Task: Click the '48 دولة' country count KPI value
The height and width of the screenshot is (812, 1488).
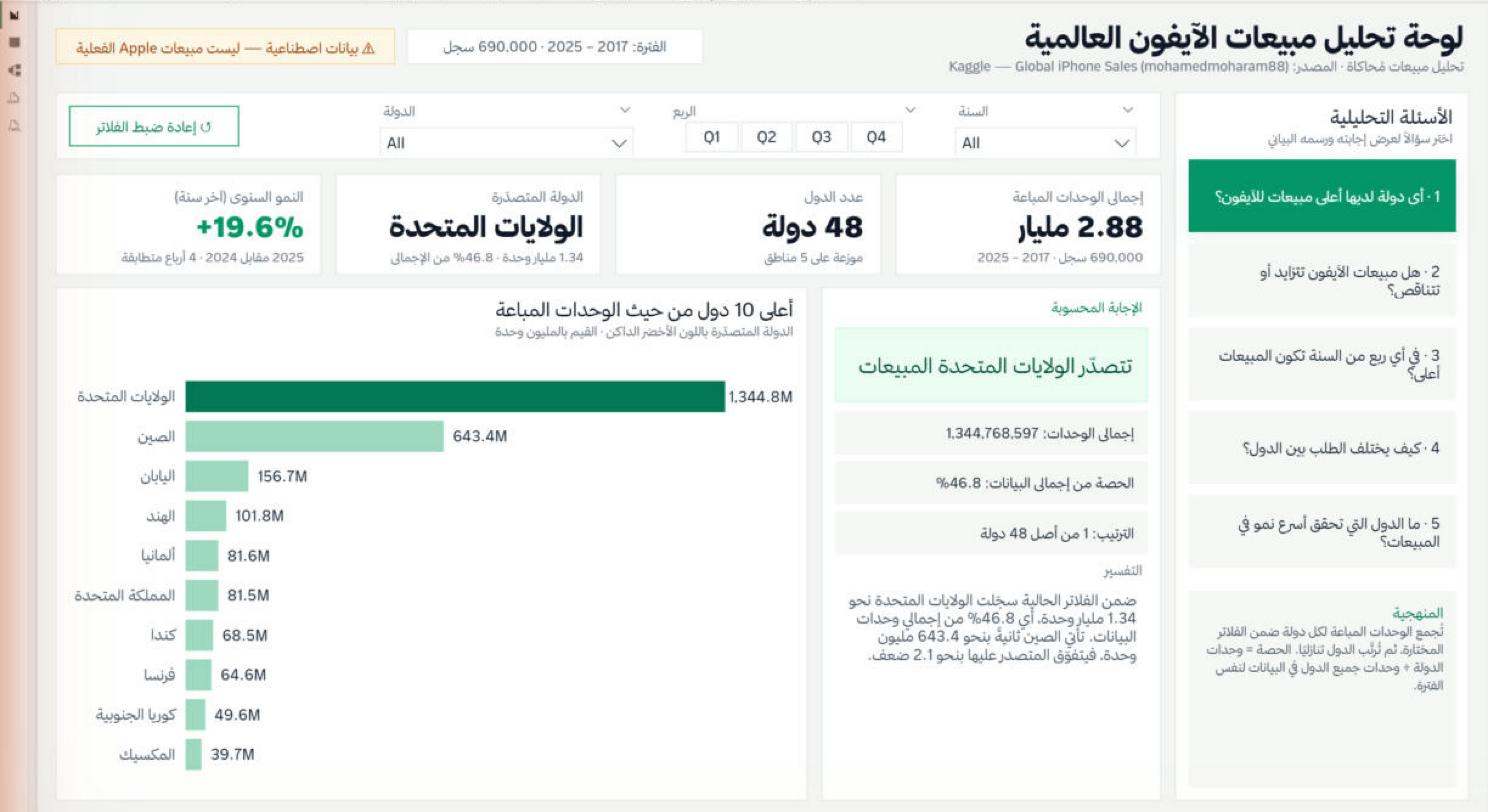Action: [x=812, y=228]
